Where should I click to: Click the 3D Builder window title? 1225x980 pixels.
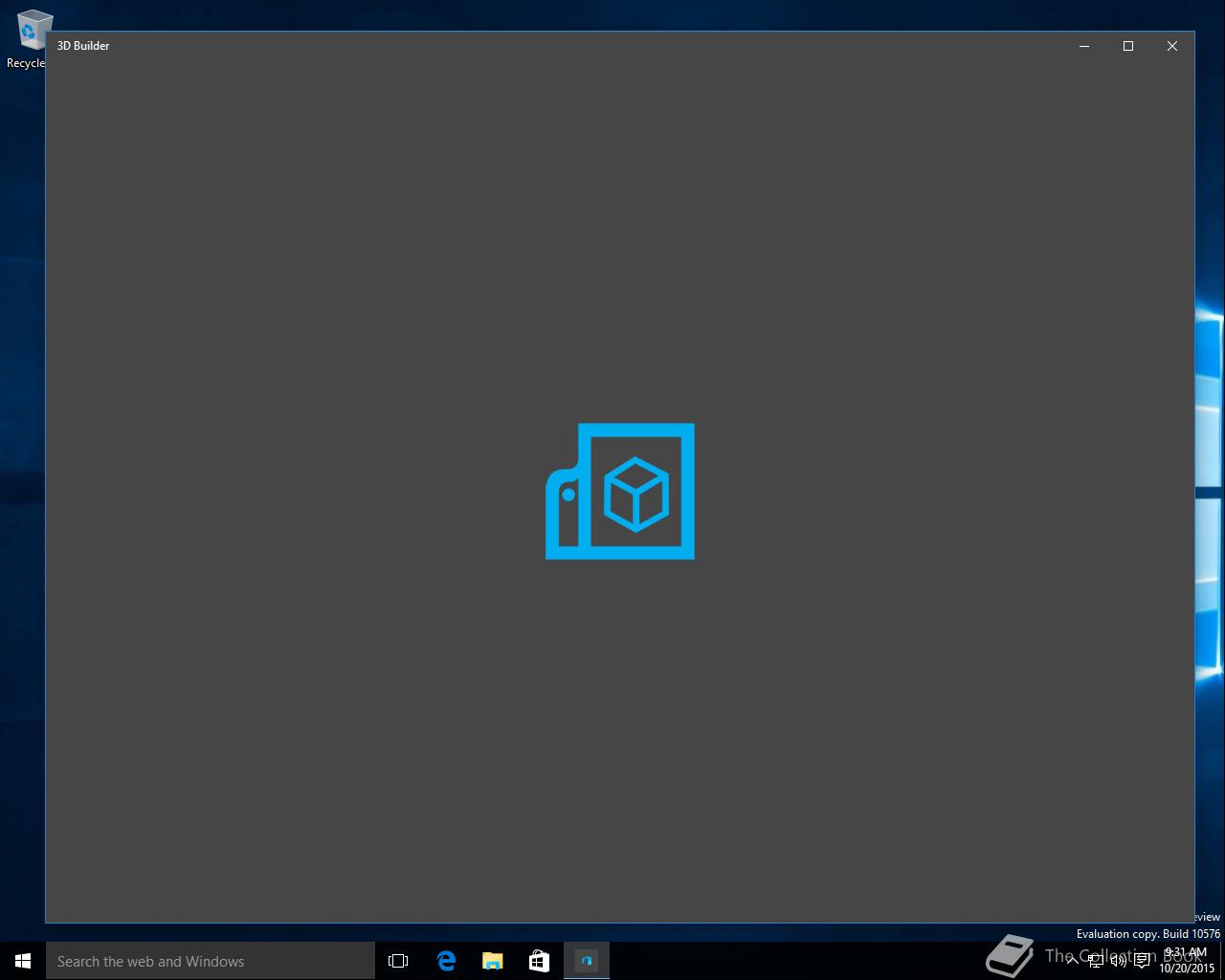pyautogui.click(x=83, y=46)
